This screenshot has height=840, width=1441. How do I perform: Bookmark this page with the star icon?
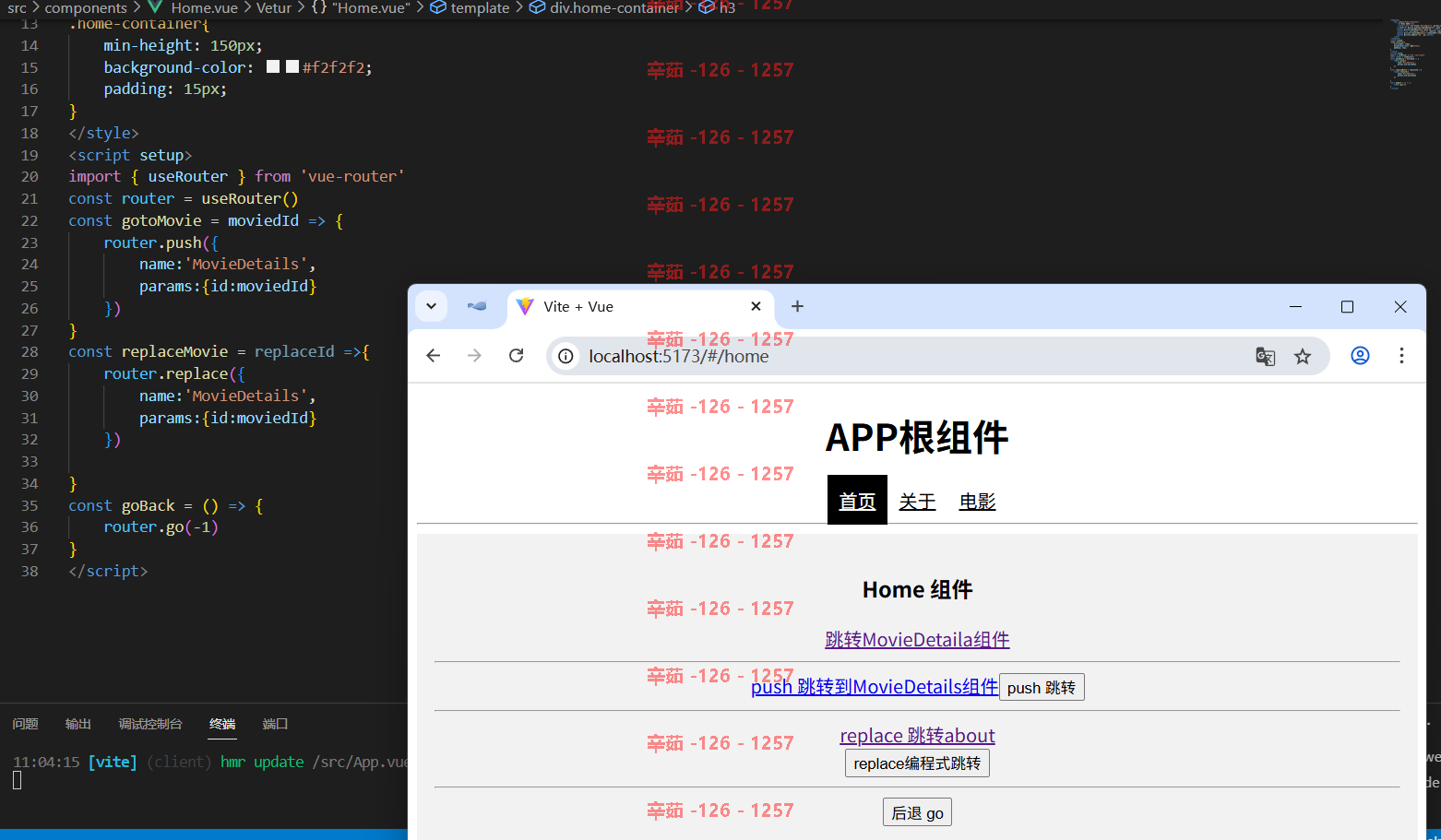pyautogui.click(x=1303, y=356)
